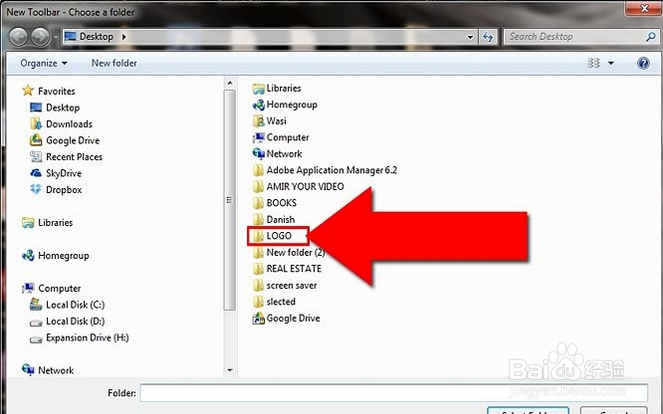Screen dimensions: 663x414
Task: Click the Libraries icon in file list
Action: [x=258, y=89]
